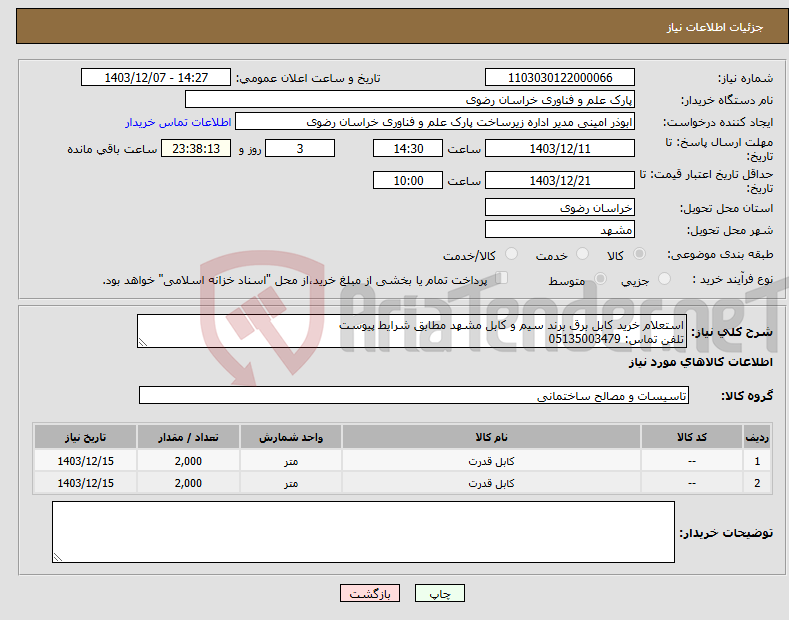Click the deadline time field 14:30
Image resolution: width=789 pixels, height=620 pixels.
coord(408,148)
